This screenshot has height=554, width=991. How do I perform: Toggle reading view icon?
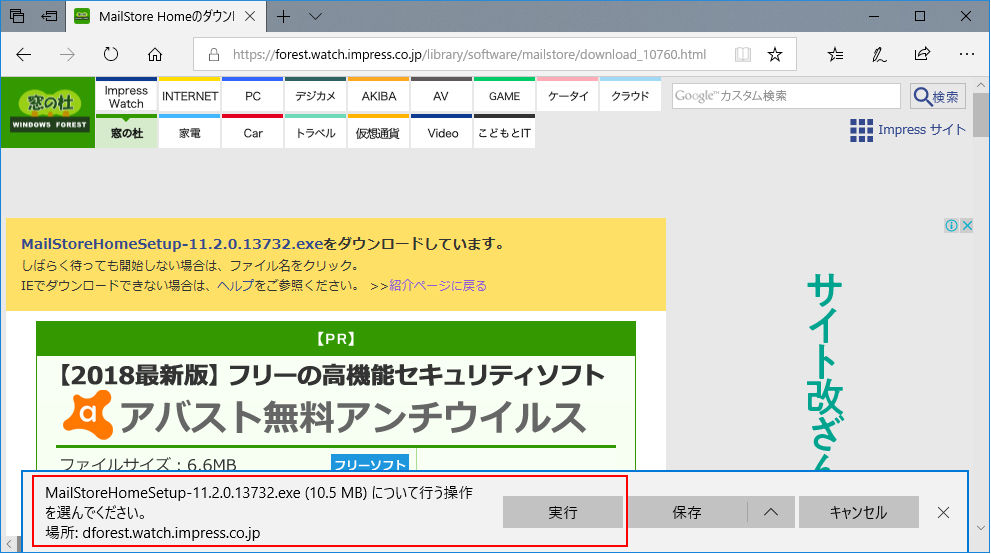pos(743,54)
